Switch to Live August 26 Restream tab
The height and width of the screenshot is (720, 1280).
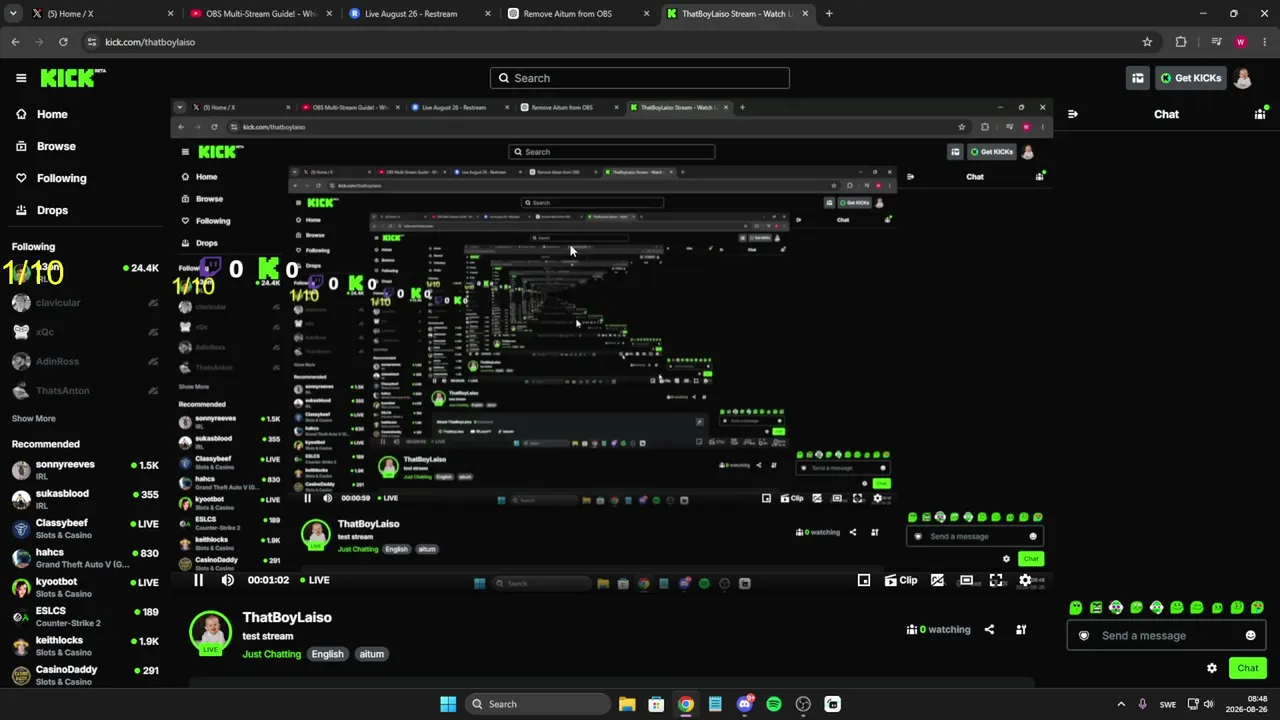[420, 14]
